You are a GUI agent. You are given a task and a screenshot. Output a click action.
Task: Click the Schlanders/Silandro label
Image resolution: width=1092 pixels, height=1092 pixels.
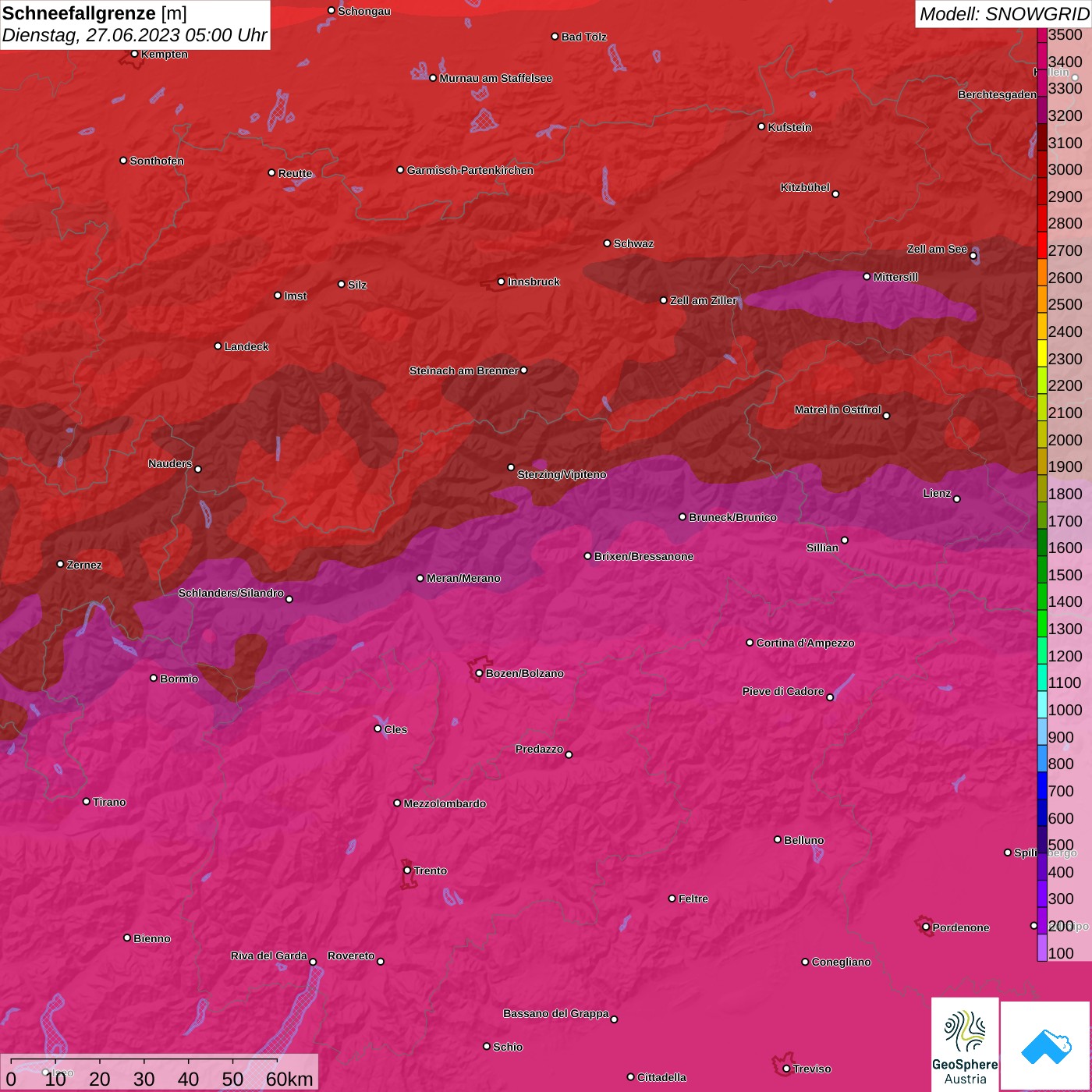231,593
